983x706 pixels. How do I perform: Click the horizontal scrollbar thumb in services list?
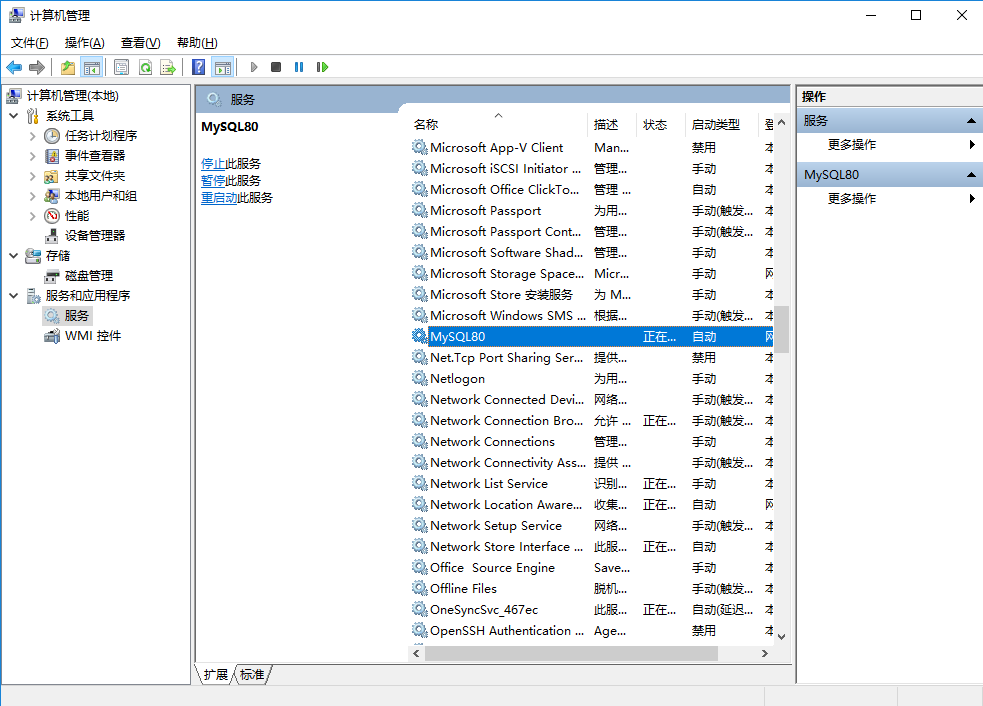click(571, 653)
